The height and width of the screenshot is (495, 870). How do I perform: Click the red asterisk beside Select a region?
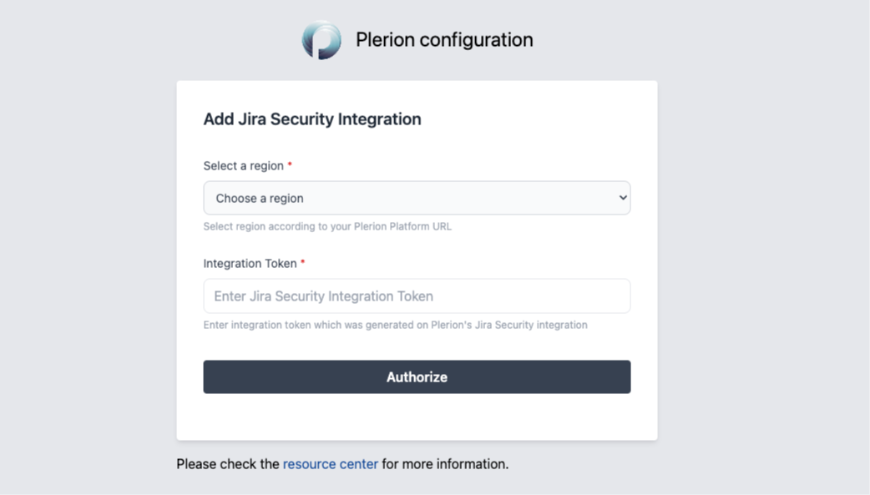pyautogui.click(x=290, y=165)
